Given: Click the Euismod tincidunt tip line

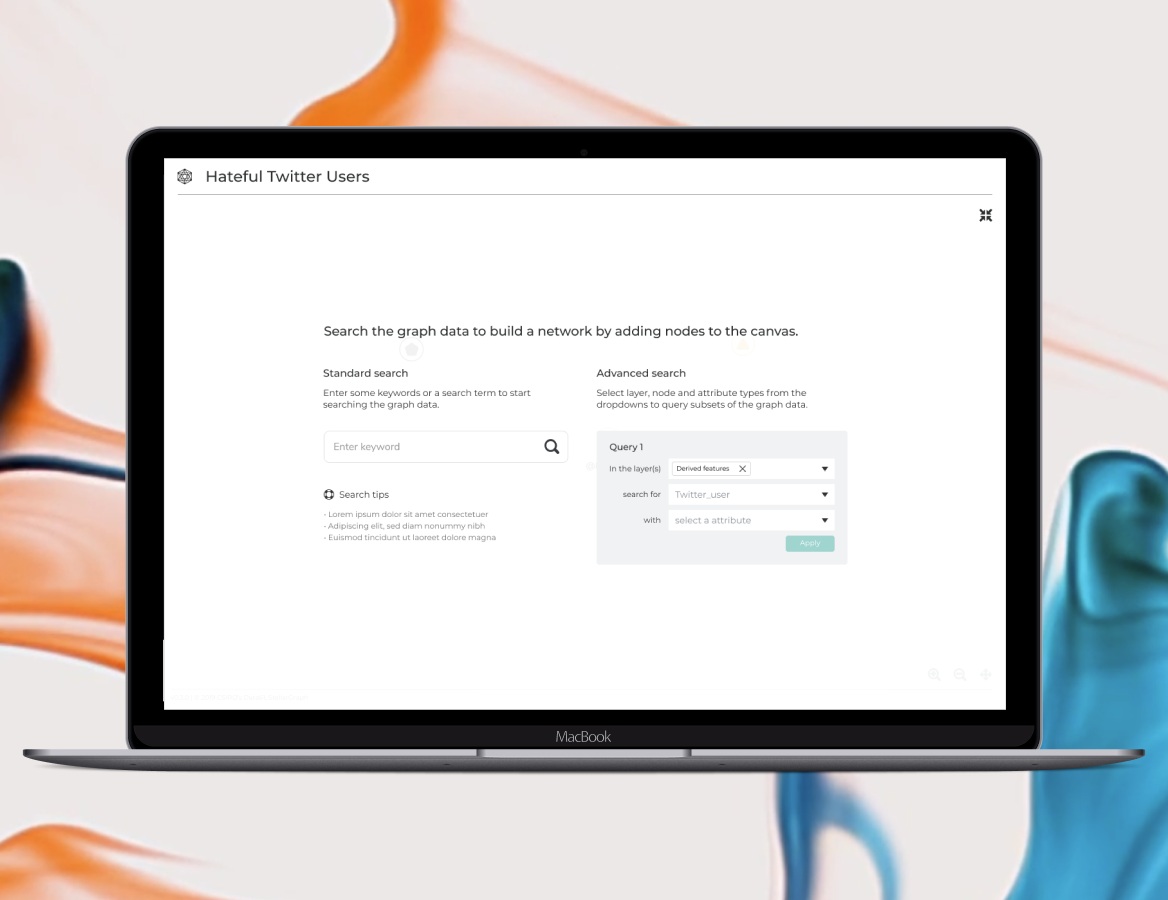Looking at the screenshot, I should tap(410, 537).
